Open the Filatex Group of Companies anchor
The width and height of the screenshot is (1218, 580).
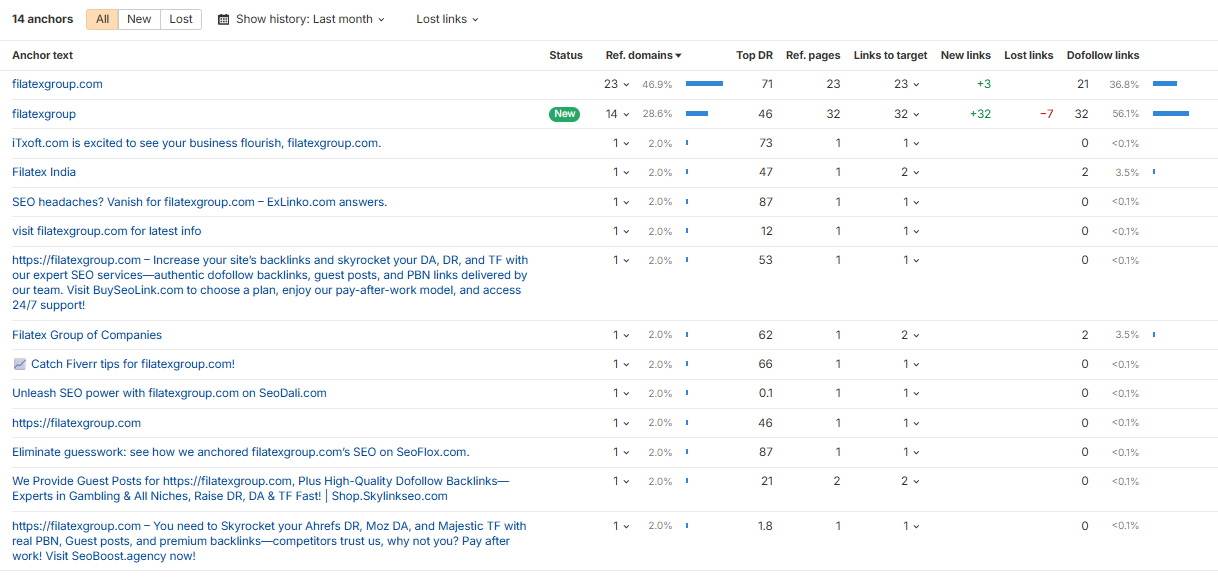[87, 335]
